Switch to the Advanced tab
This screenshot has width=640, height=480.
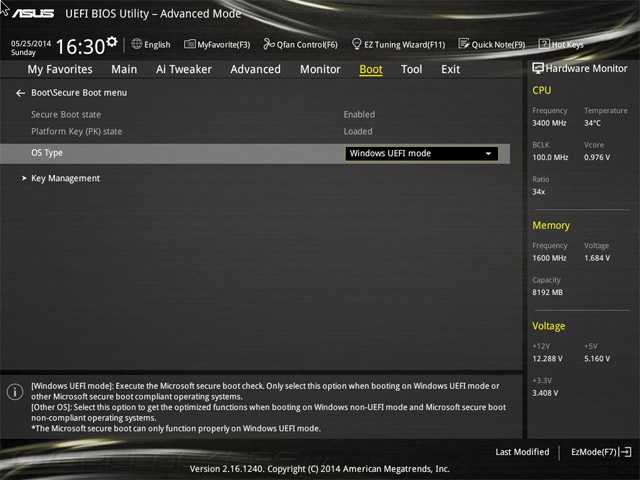tap(256, 69)
